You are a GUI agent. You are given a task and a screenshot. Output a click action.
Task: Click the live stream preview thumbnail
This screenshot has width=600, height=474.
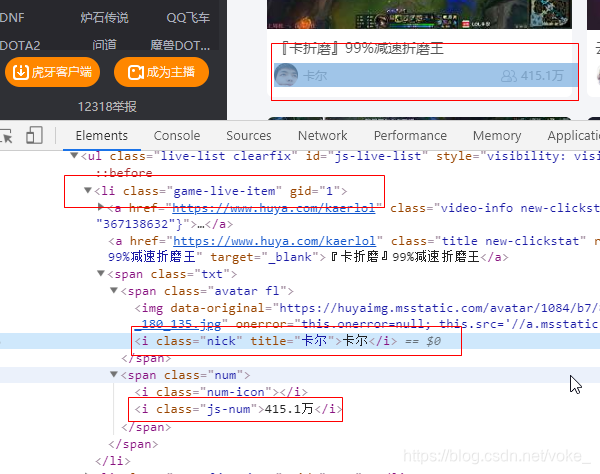[x=419, y=14]
